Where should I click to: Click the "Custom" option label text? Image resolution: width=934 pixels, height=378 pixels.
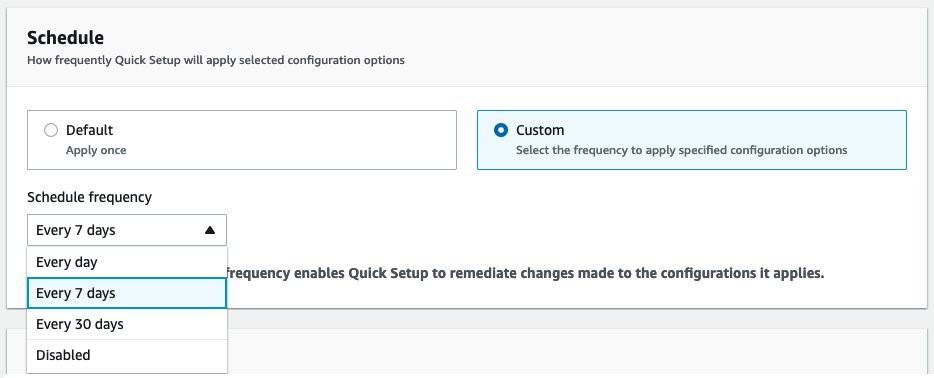click(540, 130)
